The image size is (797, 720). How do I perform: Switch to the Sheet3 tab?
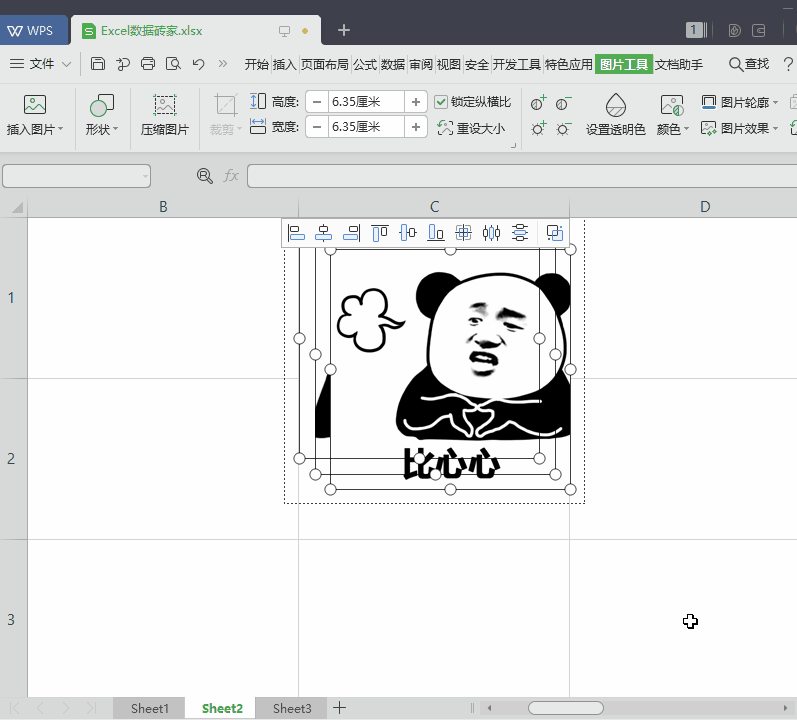coord(292,708)
